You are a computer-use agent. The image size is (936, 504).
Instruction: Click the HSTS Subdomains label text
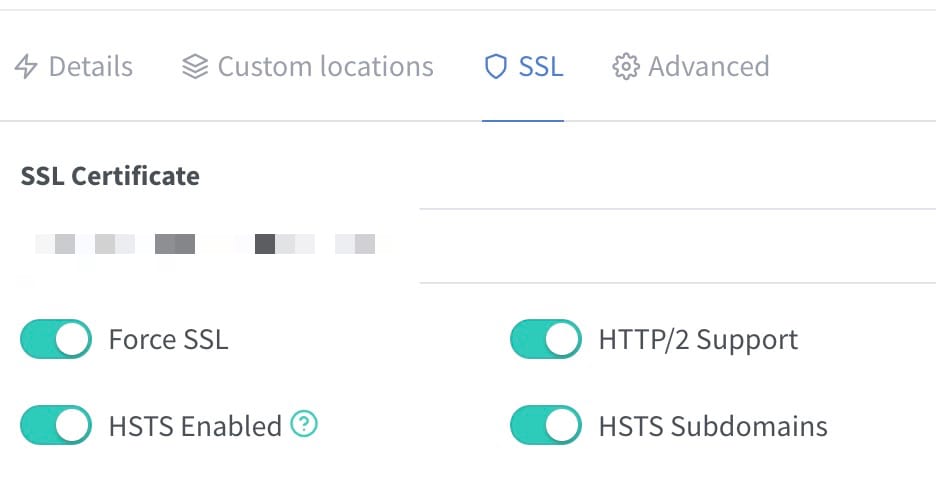713,426
